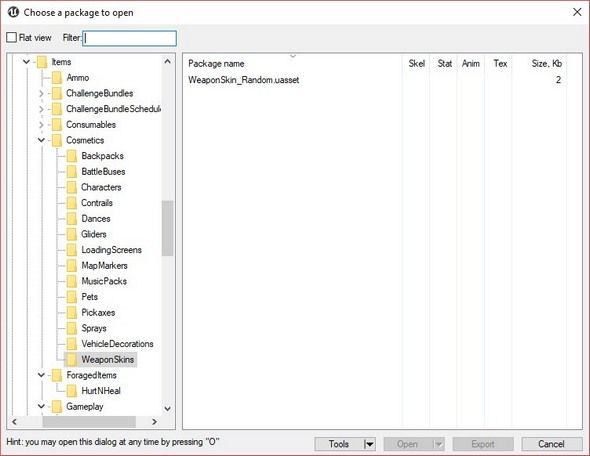Focus the Filter text field
The width and height of the screenshot is (590, 456).
coord(129,38)
